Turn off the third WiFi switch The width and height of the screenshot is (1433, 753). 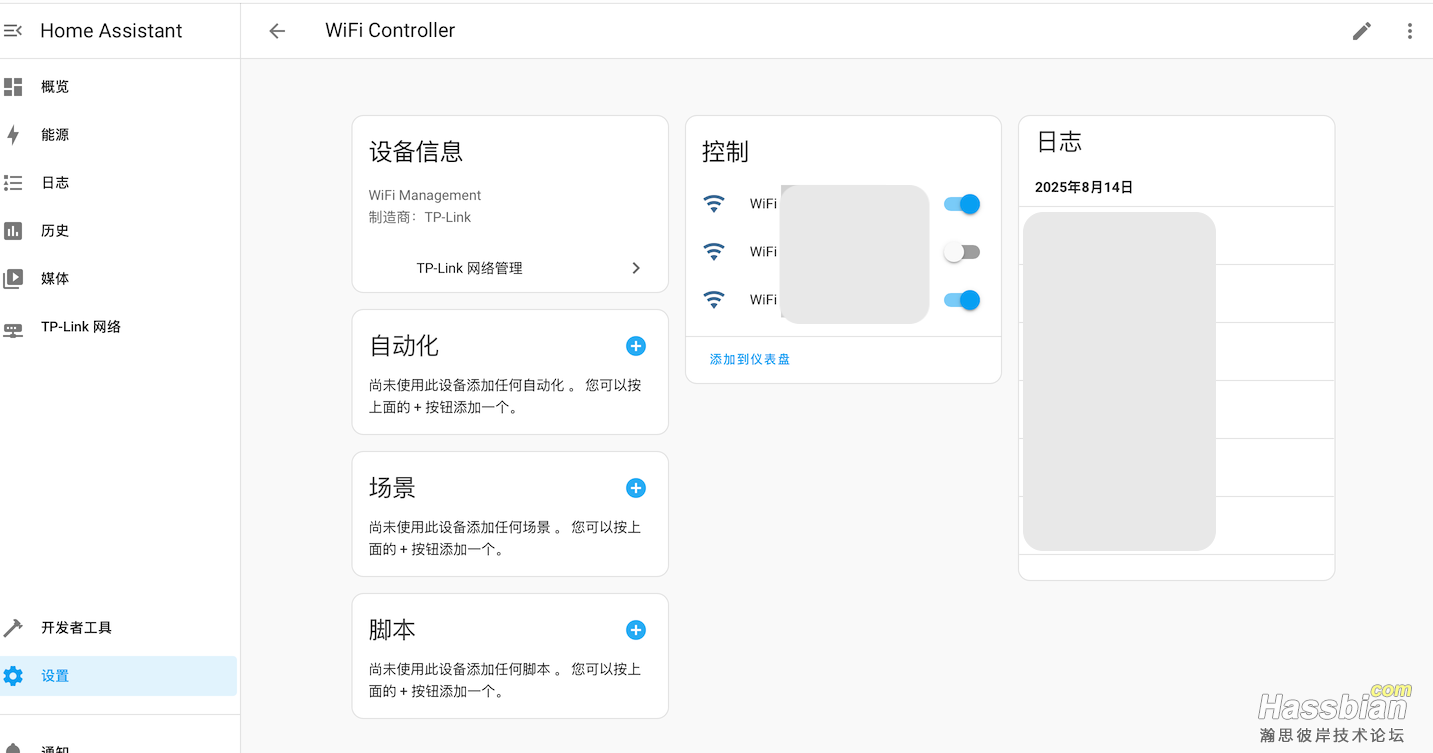(x=962, y=300)
